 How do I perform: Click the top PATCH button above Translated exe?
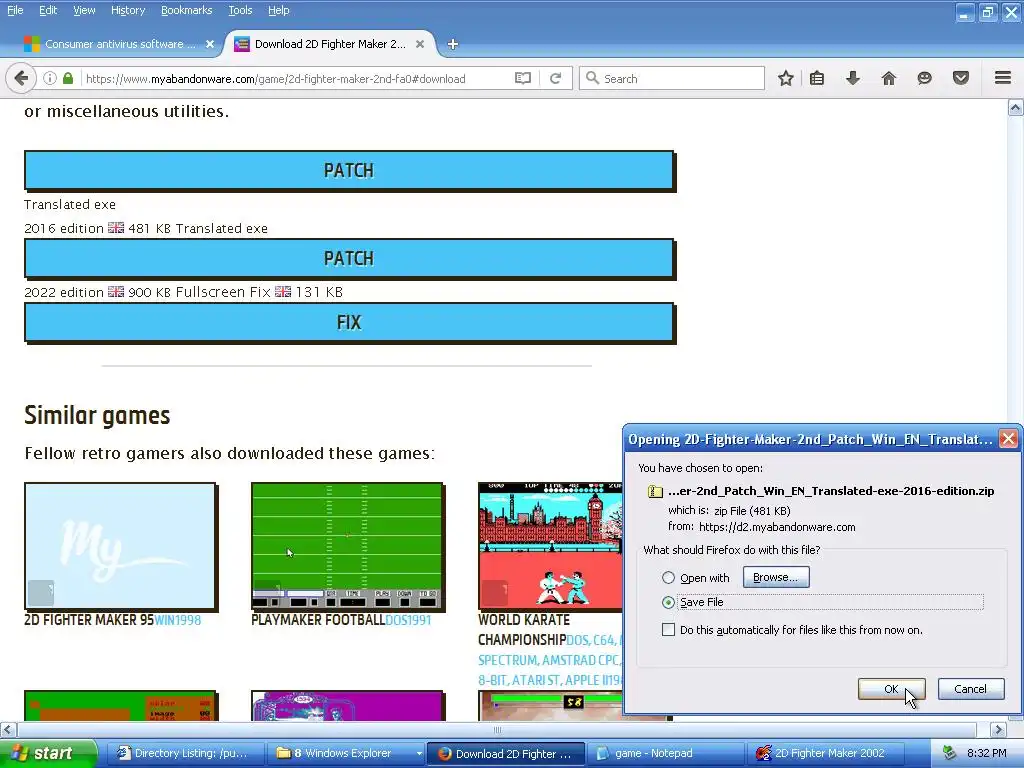[x=349, y=170]
